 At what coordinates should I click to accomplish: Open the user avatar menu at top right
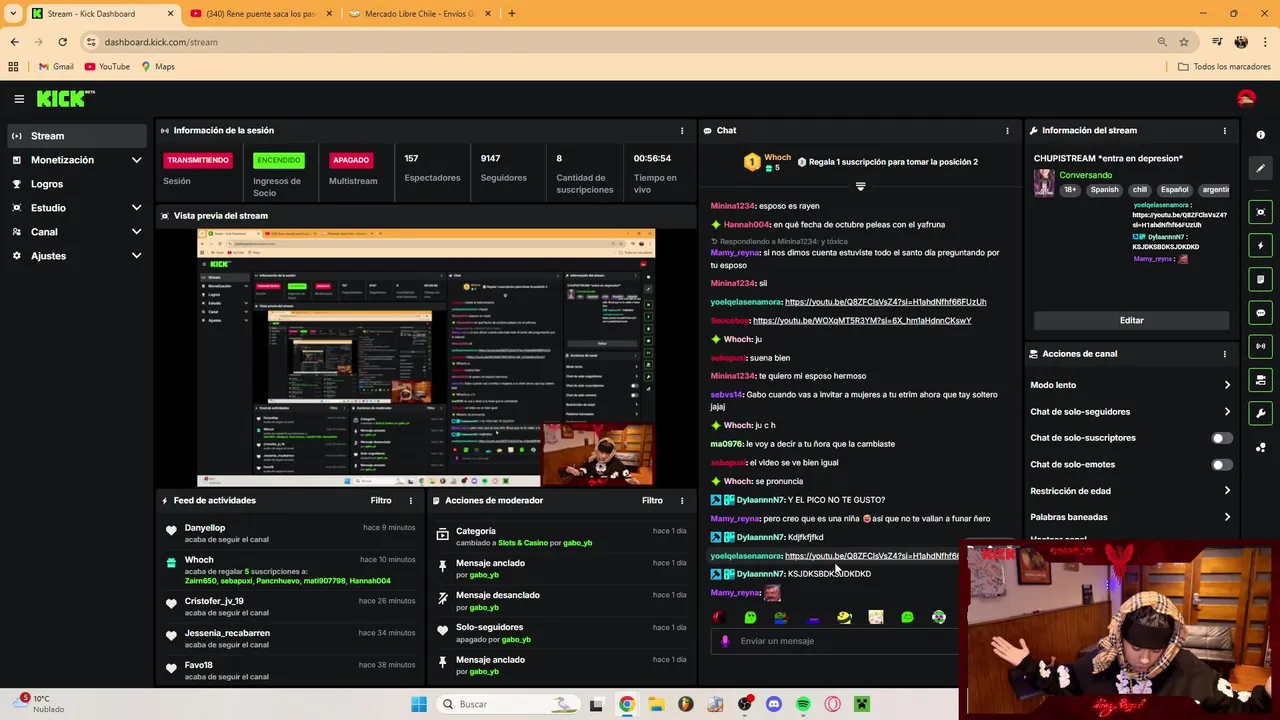click(1246, 99)
